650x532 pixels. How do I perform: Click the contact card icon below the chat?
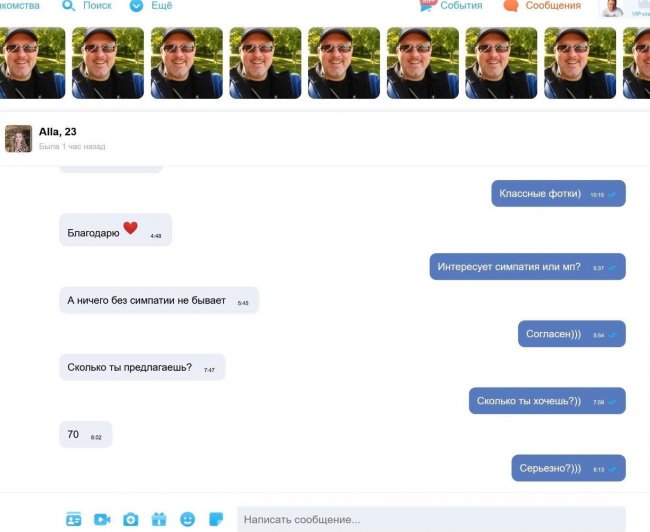74,519
